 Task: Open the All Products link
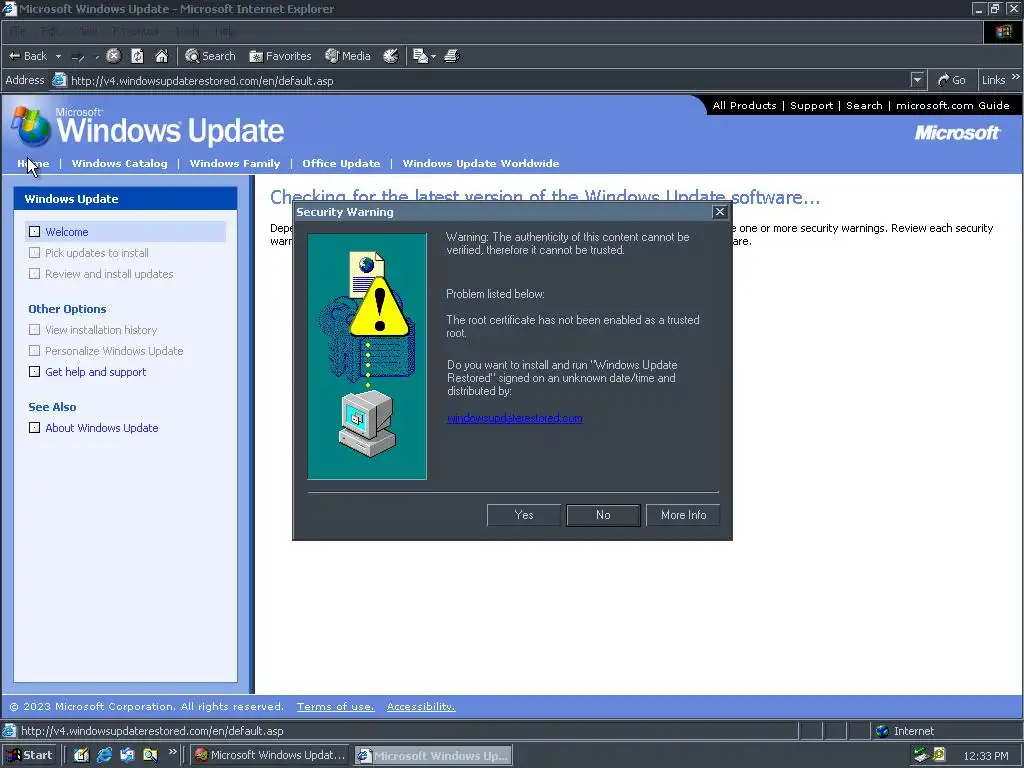click(x=744, y=106)
